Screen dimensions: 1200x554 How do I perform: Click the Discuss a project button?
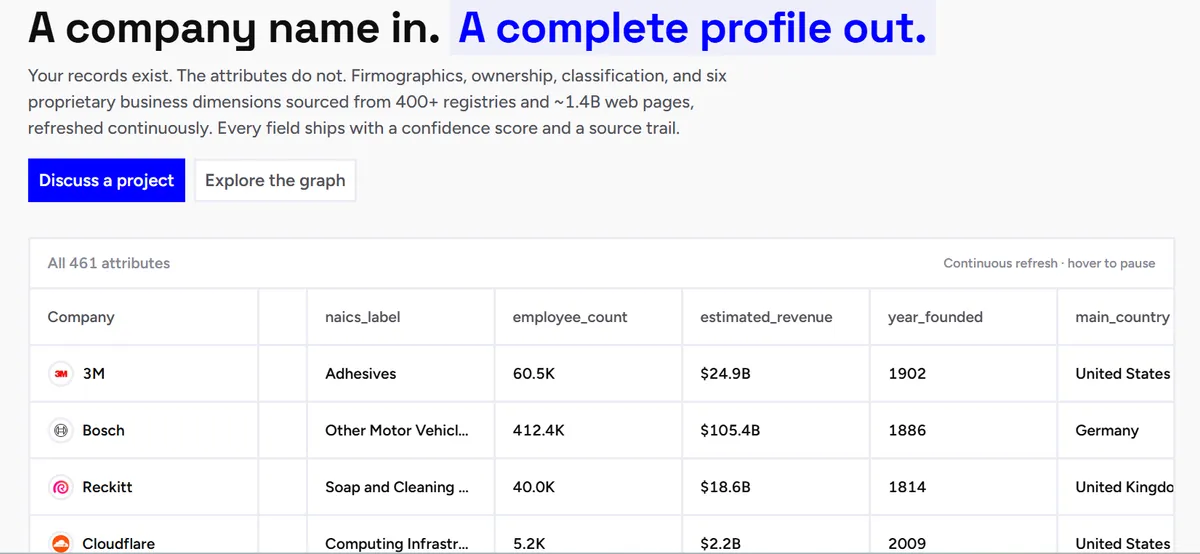pos(106,180)
